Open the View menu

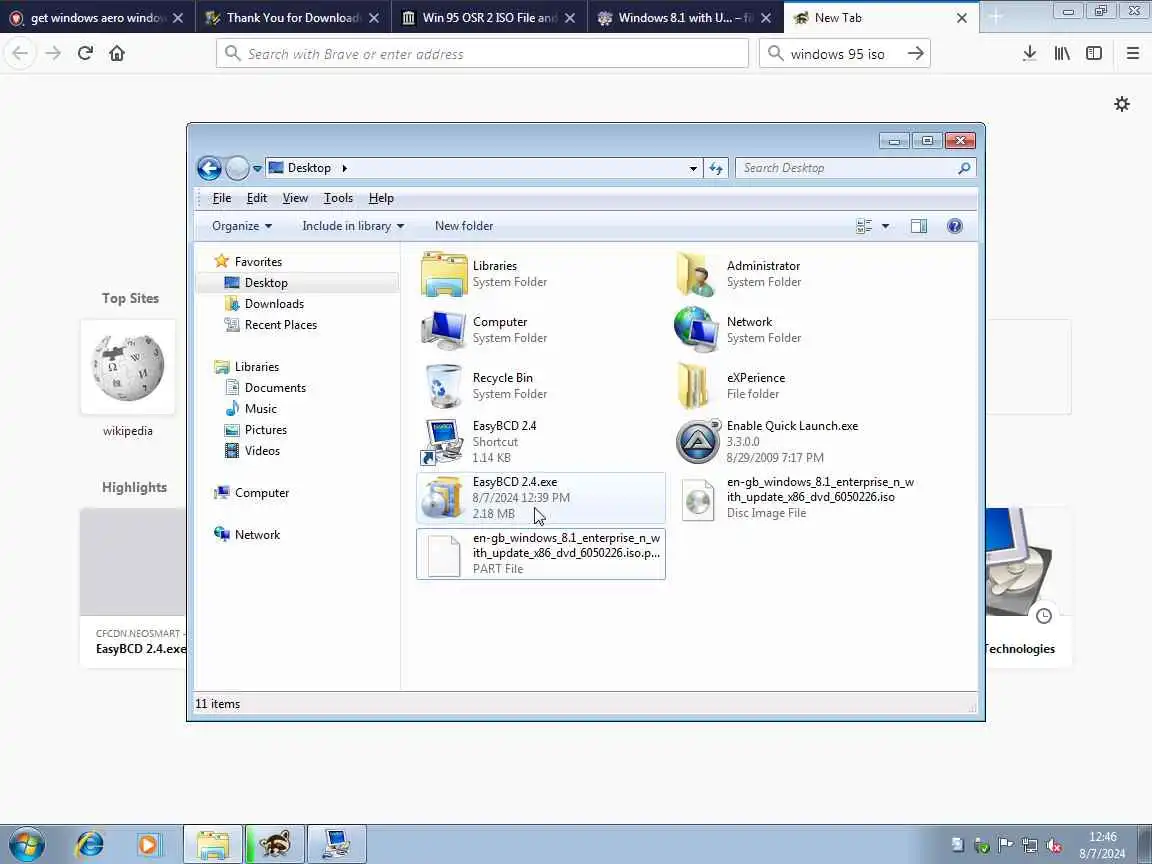pos(295,198)
